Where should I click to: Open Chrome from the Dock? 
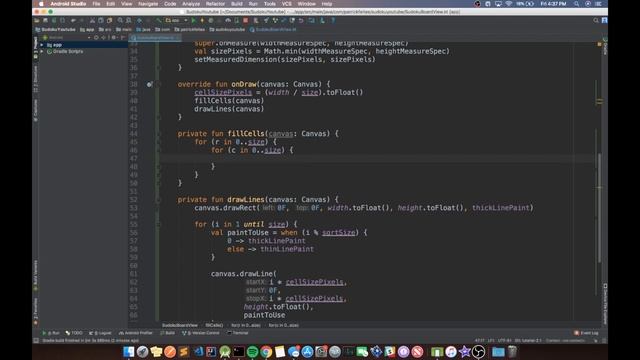pos(266,351)
